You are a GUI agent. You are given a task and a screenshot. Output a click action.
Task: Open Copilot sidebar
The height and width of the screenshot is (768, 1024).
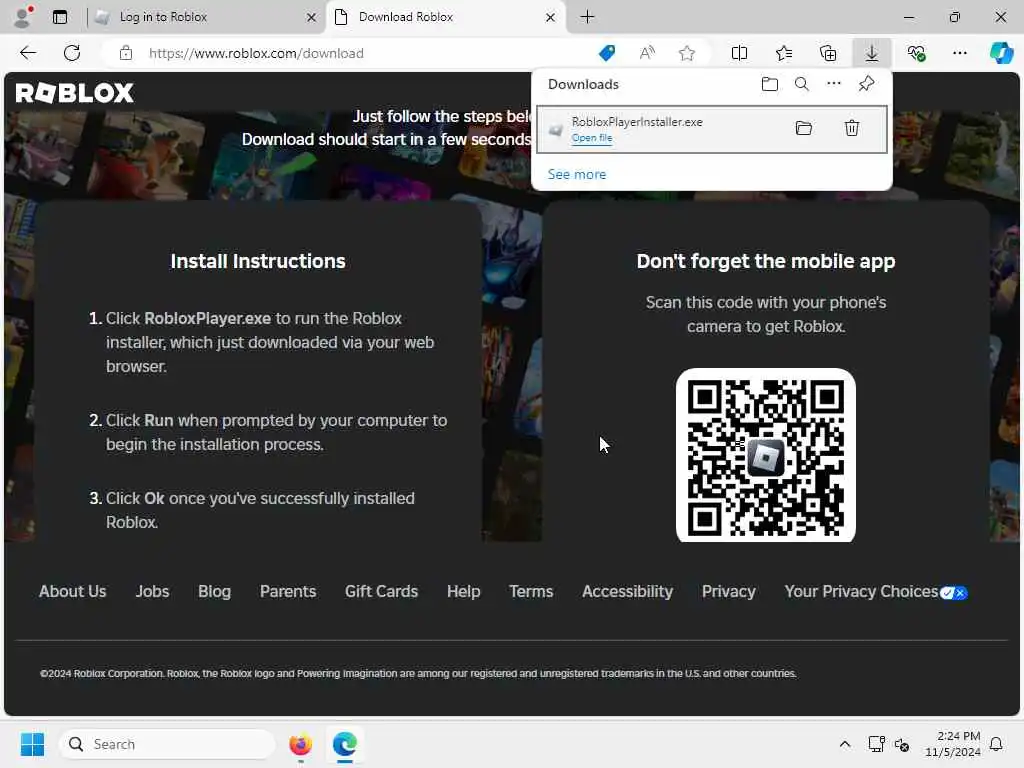tap(1001, 53)
